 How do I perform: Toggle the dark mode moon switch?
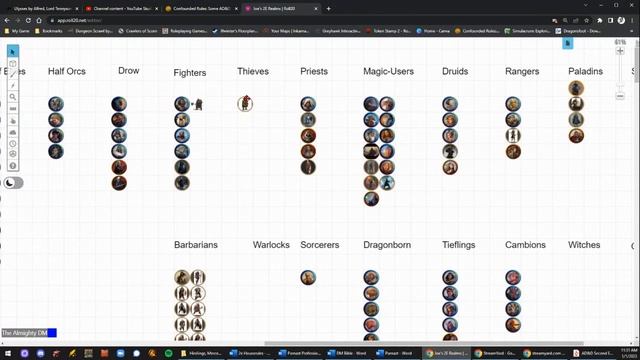coord(13,183)
